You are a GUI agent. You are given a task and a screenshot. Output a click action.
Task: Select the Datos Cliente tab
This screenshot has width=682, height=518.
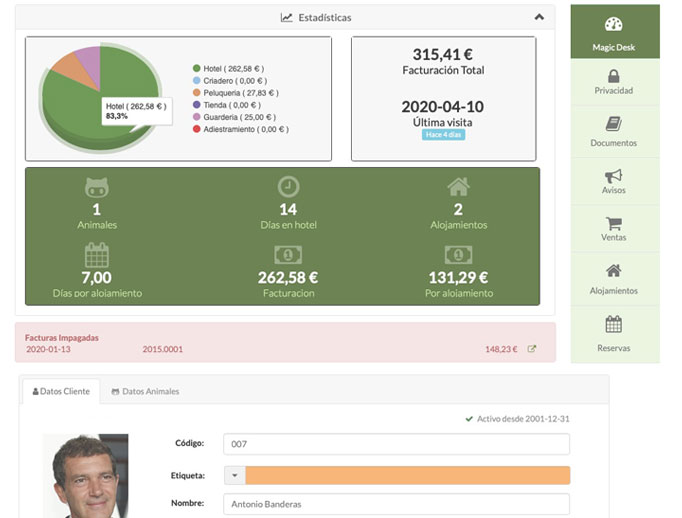tap(61, 391)
